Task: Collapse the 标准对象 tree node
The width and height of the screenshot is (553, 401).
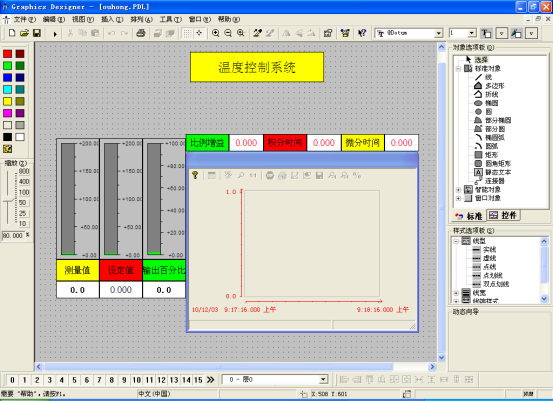Action: pos(458,68)
